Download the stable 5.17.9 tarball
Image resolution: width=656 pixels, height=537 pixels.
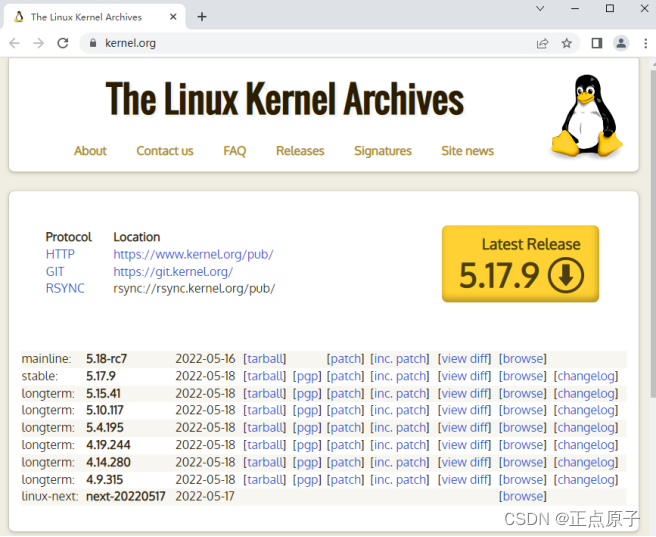tap(264, 376)
